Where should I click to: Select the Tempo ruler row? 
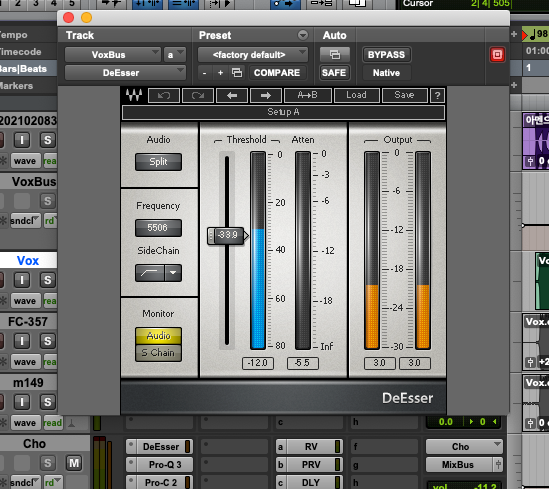tap(28, 35)
